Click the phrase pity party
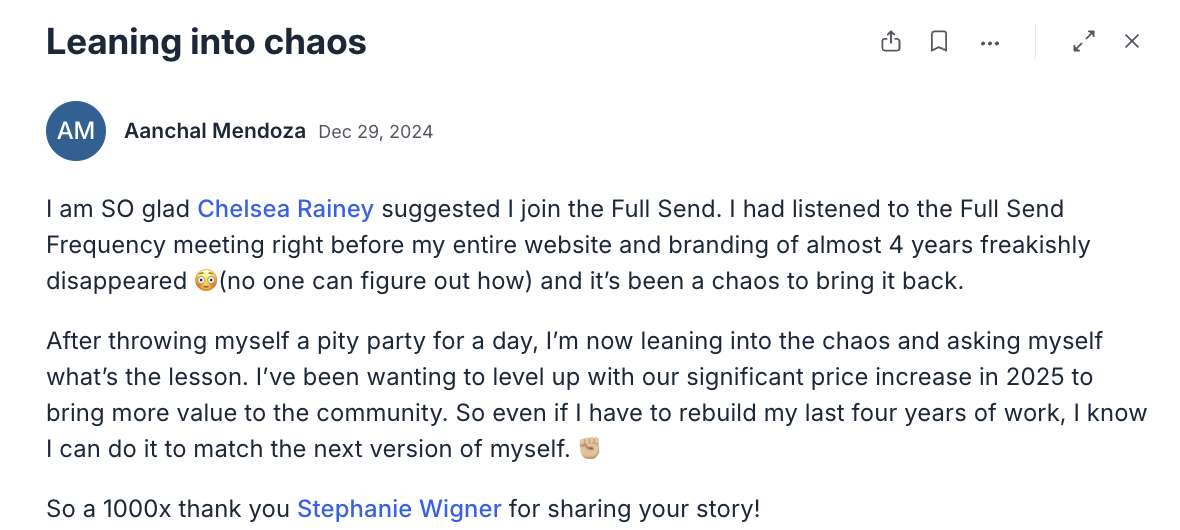The image size is (1180, 530). pyautogui.click(x=371, y=341)
